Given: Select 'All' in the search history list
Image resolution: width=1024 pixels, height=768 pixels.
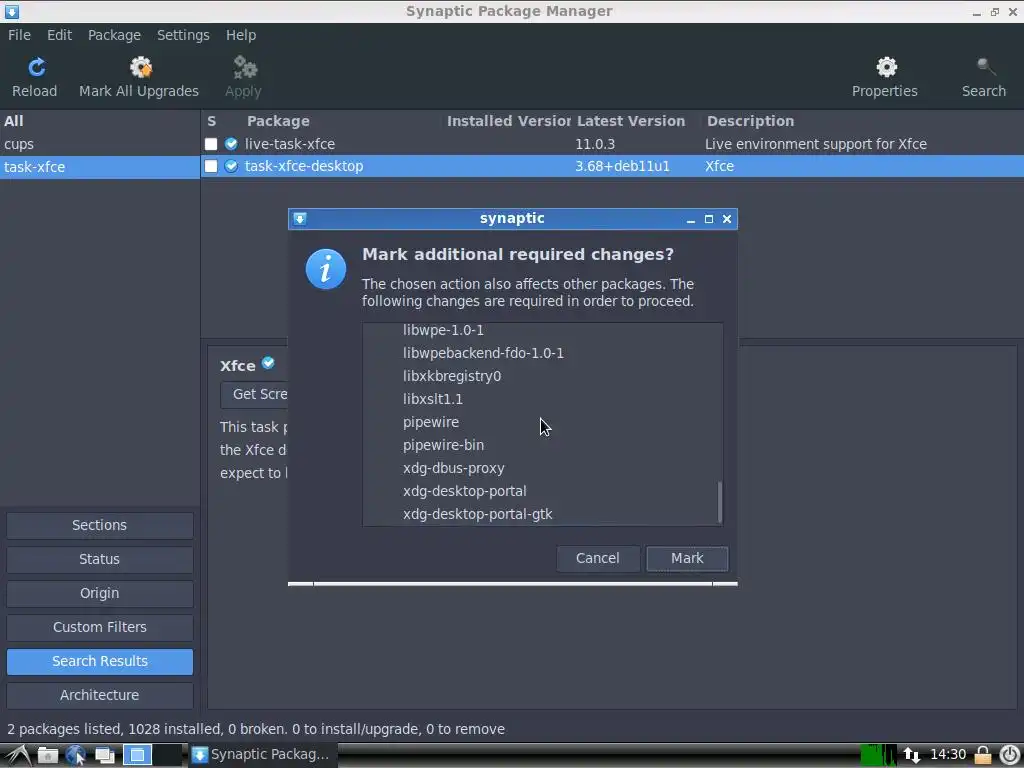Looking at the screenshot, I should [99, 121].
